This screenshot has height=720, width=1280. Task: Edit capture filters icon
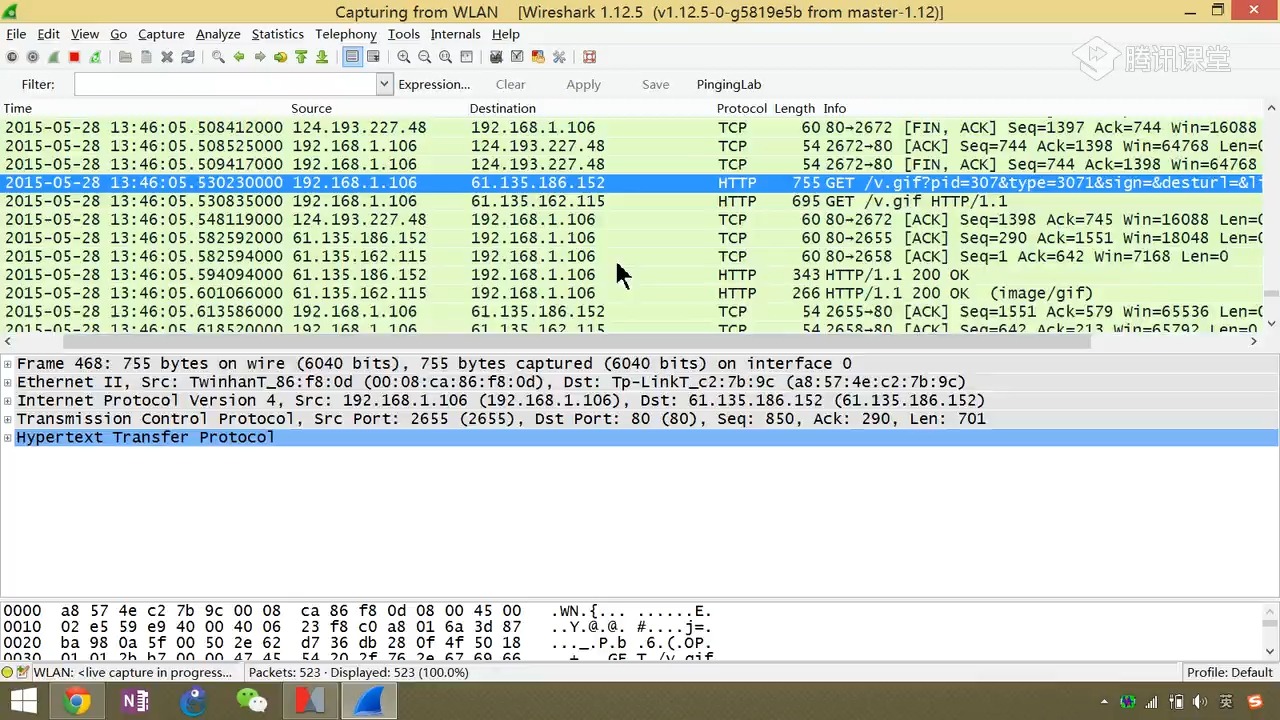click(x=496, y=57)
